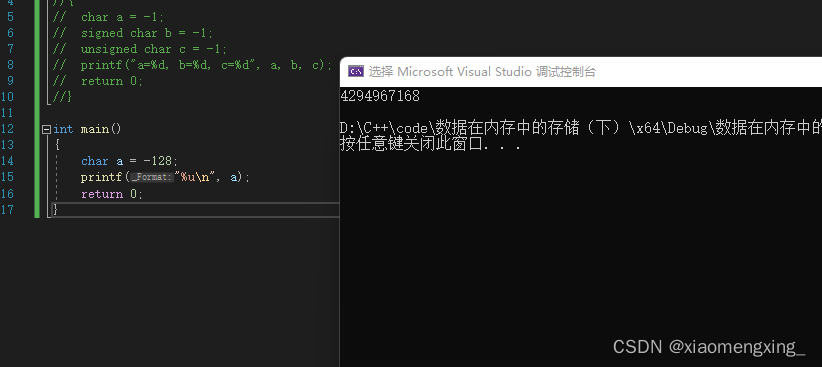Click line number 8 in gutter
The image size is (822, 367).
pos(10,65)
